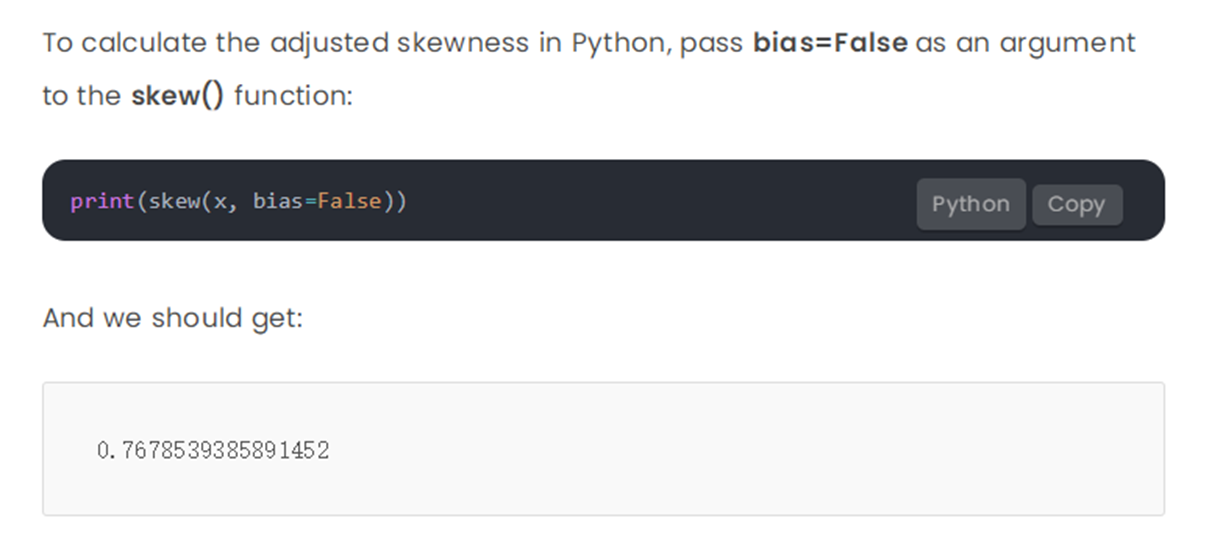The height and width of the screenshot is (560, 1223).
Task: Click the bold skew() text in paragraph
Action: click(x=178, y=96)
